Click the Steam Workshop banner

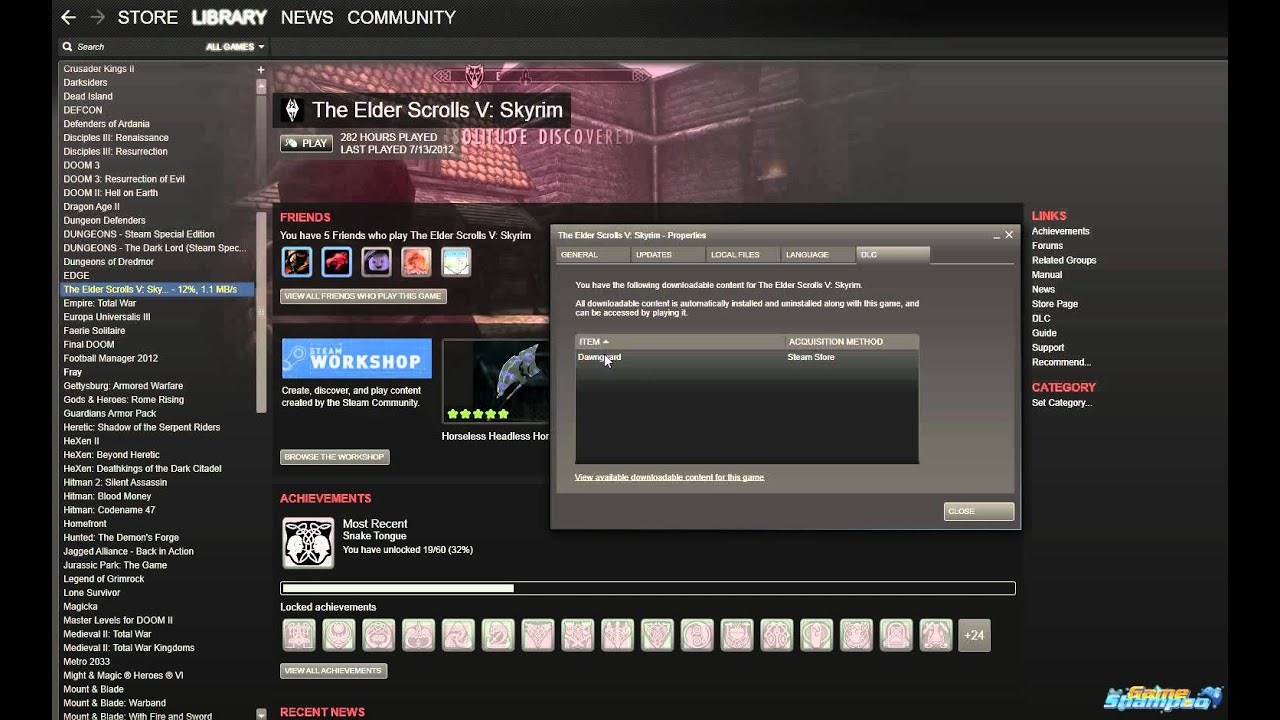point(357,359)
